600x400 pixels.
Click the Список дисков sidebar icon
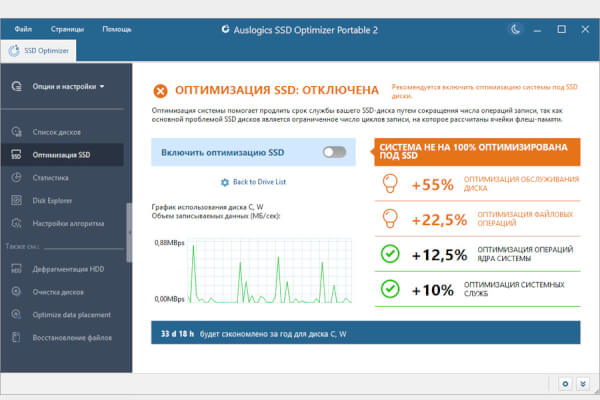pyautogui.click(x=16, y=132)
